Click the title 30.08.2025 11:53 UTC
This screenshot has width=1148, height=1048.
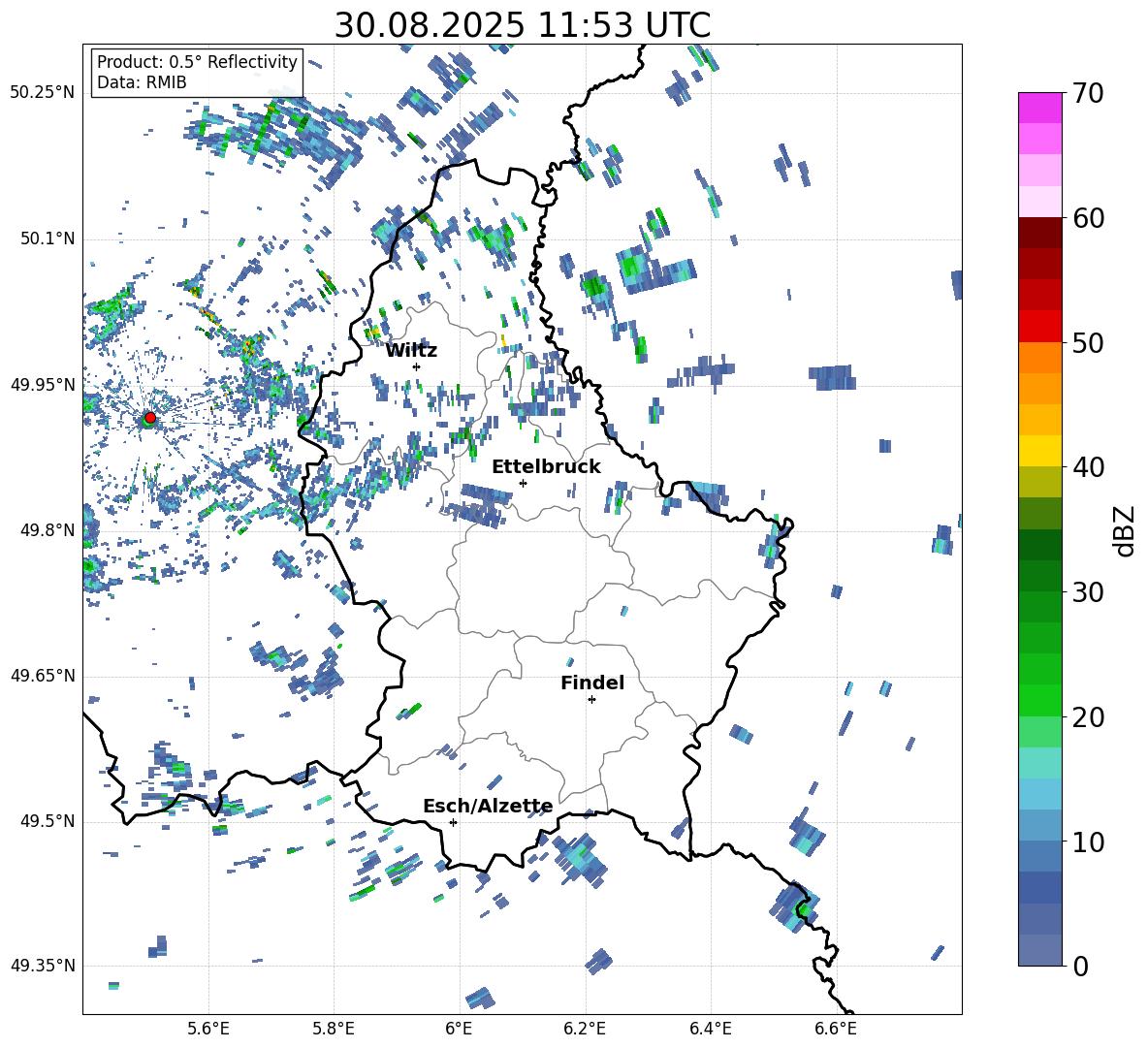(523, 25)
